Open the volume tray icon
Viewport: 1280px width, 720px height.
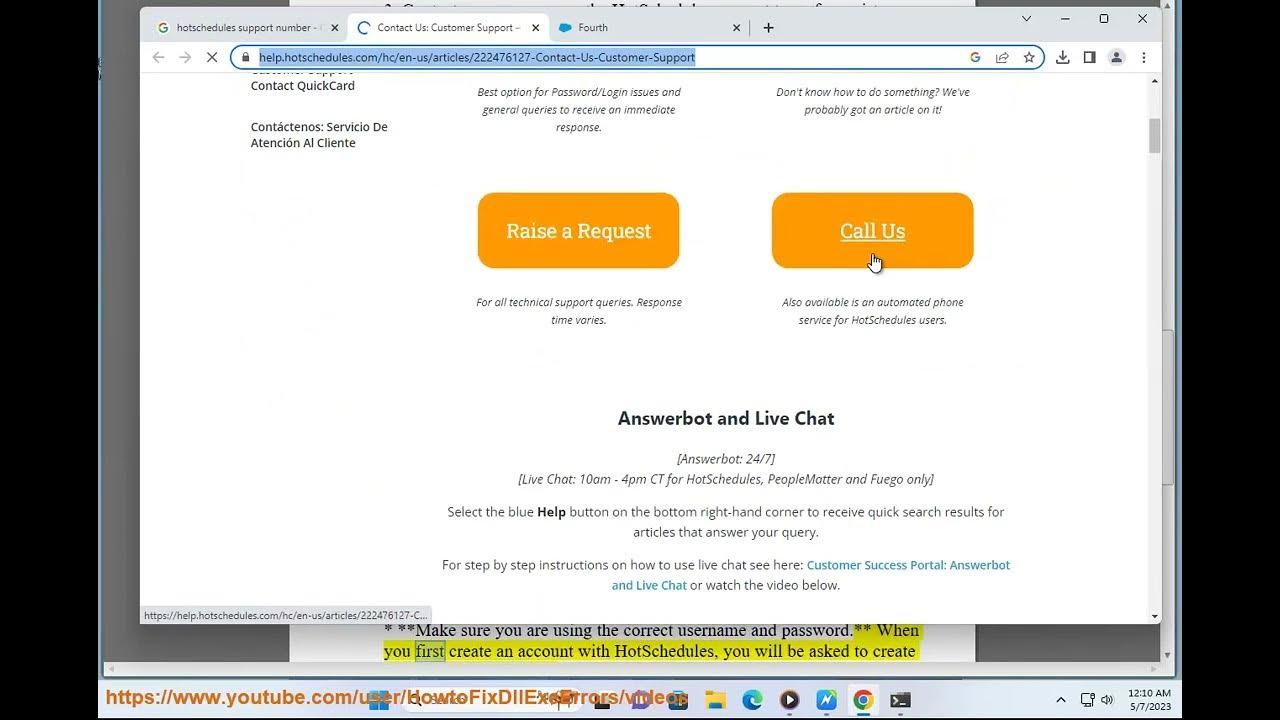click(x=1107, y=700)
